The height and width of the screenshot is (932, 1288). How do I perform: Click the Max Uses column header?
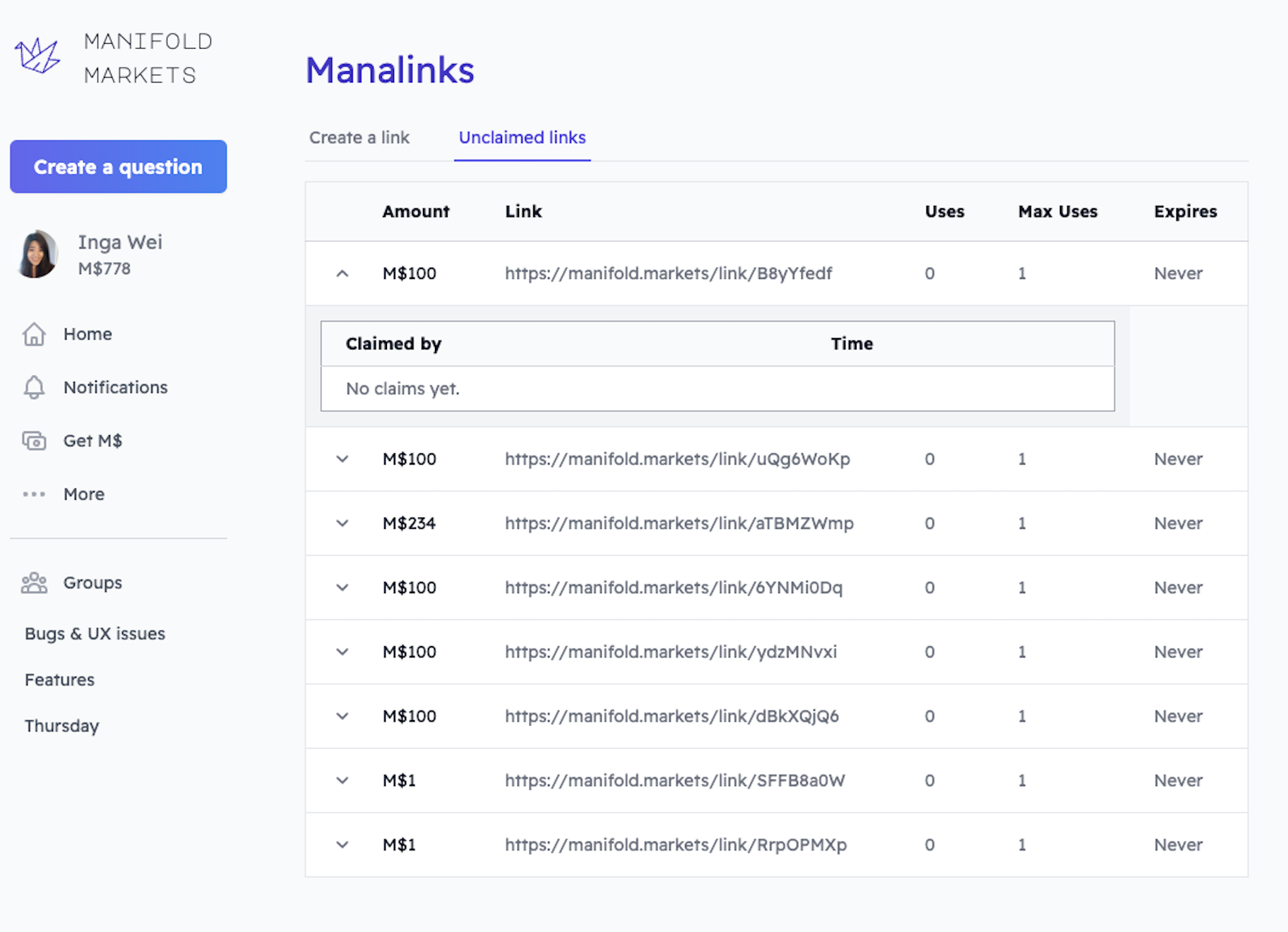coord(1058,211)
